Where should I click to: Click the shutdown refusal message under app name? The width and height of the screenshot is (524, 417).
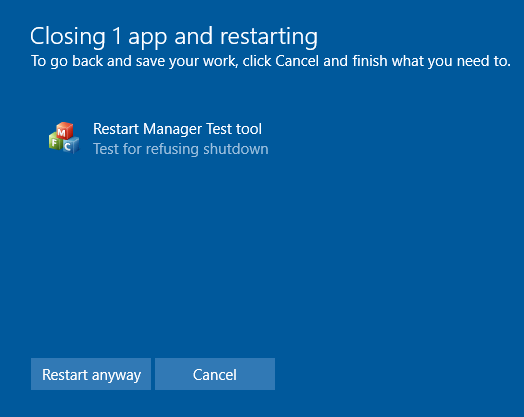click(x=180, y=149)
